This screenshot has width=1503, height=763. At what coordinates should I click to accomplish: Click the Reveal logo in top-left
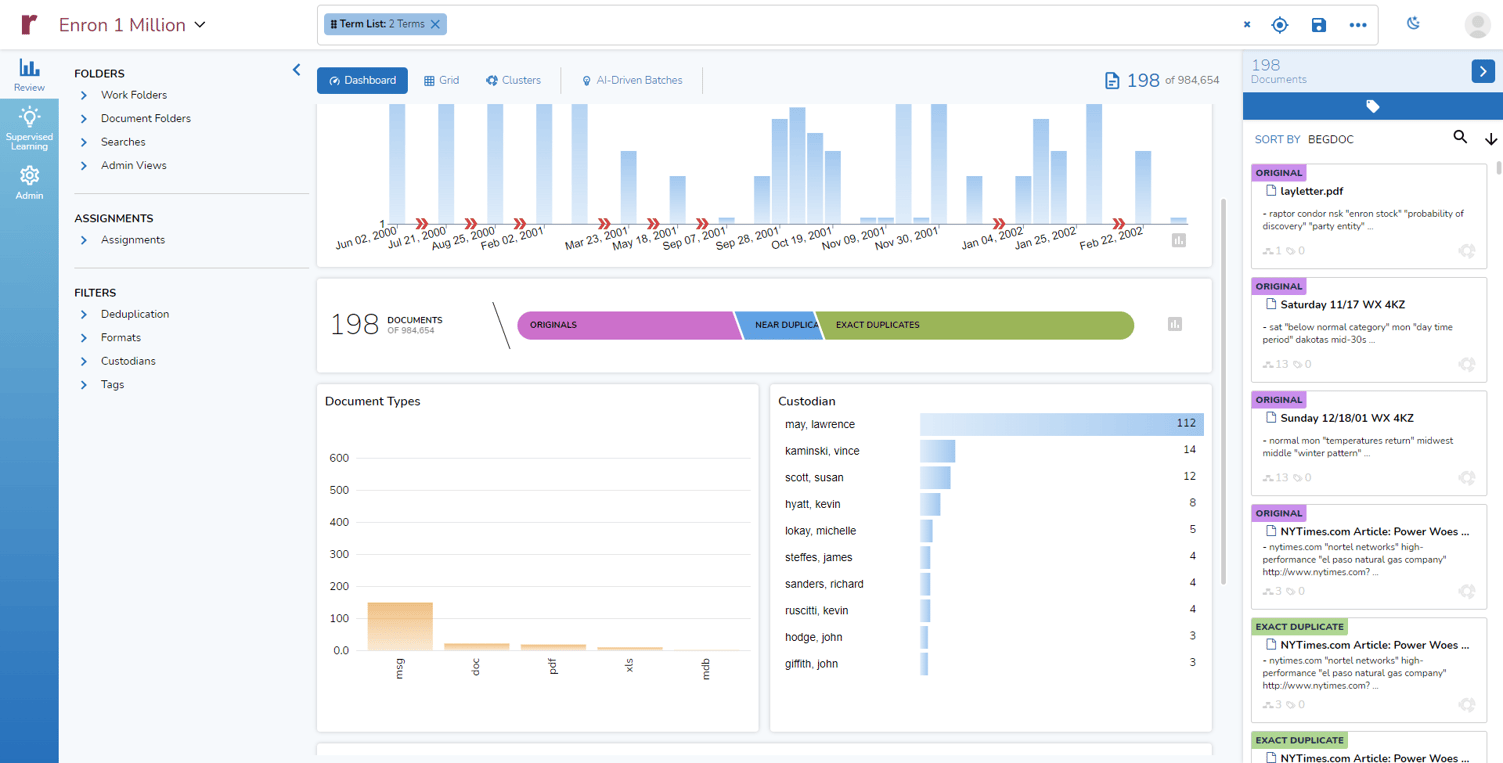[x=29, y=24]
